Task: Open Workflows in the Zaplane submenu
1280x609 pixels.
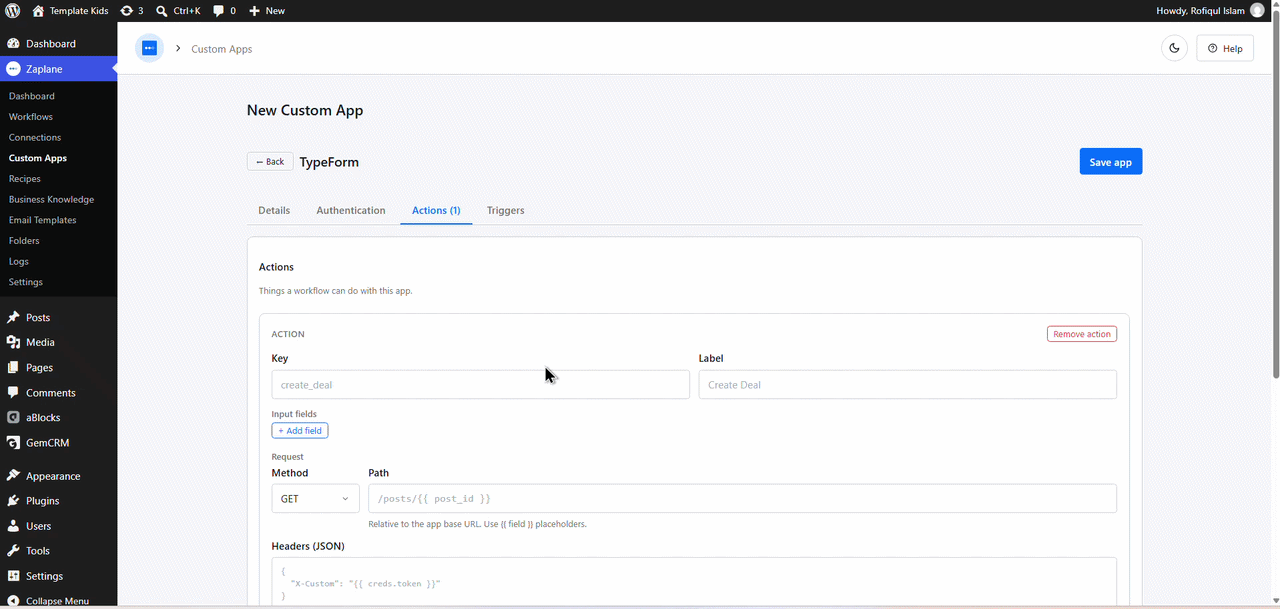Action: (31, 117)
